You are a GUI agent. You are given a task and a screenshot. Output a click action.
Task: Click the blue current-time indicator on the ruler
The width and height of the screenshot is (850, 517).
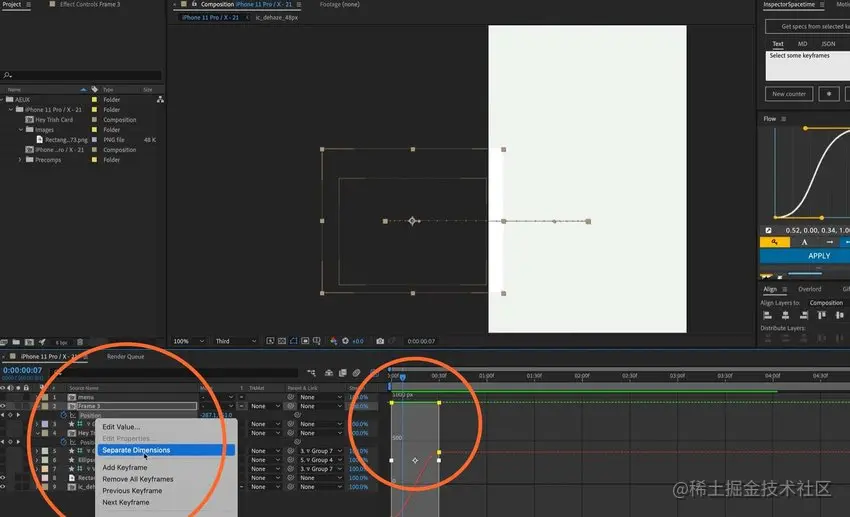[x=403, y=377]
